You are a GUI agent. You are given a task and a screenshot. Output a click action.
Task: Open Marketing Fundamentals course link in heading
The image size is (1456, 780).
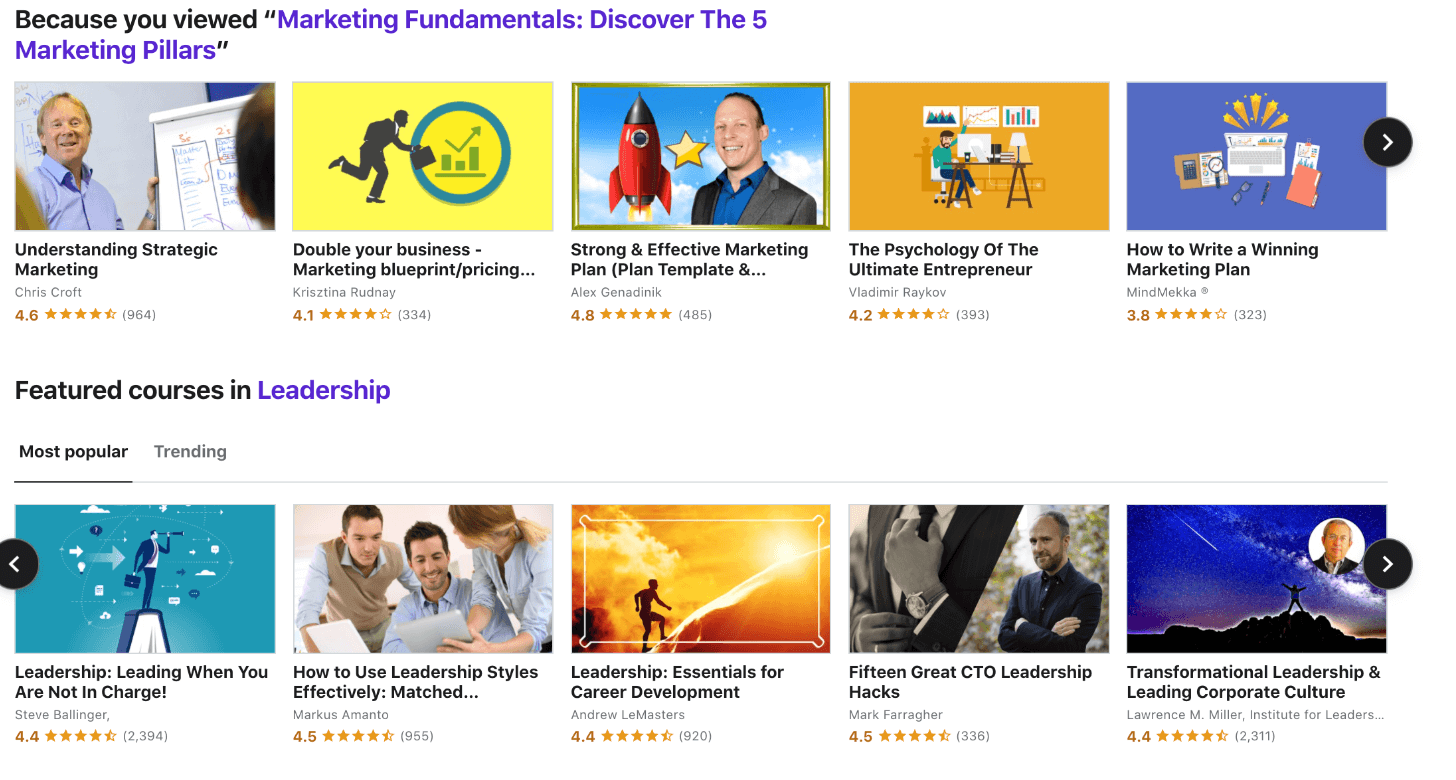[x=520, y=20]
